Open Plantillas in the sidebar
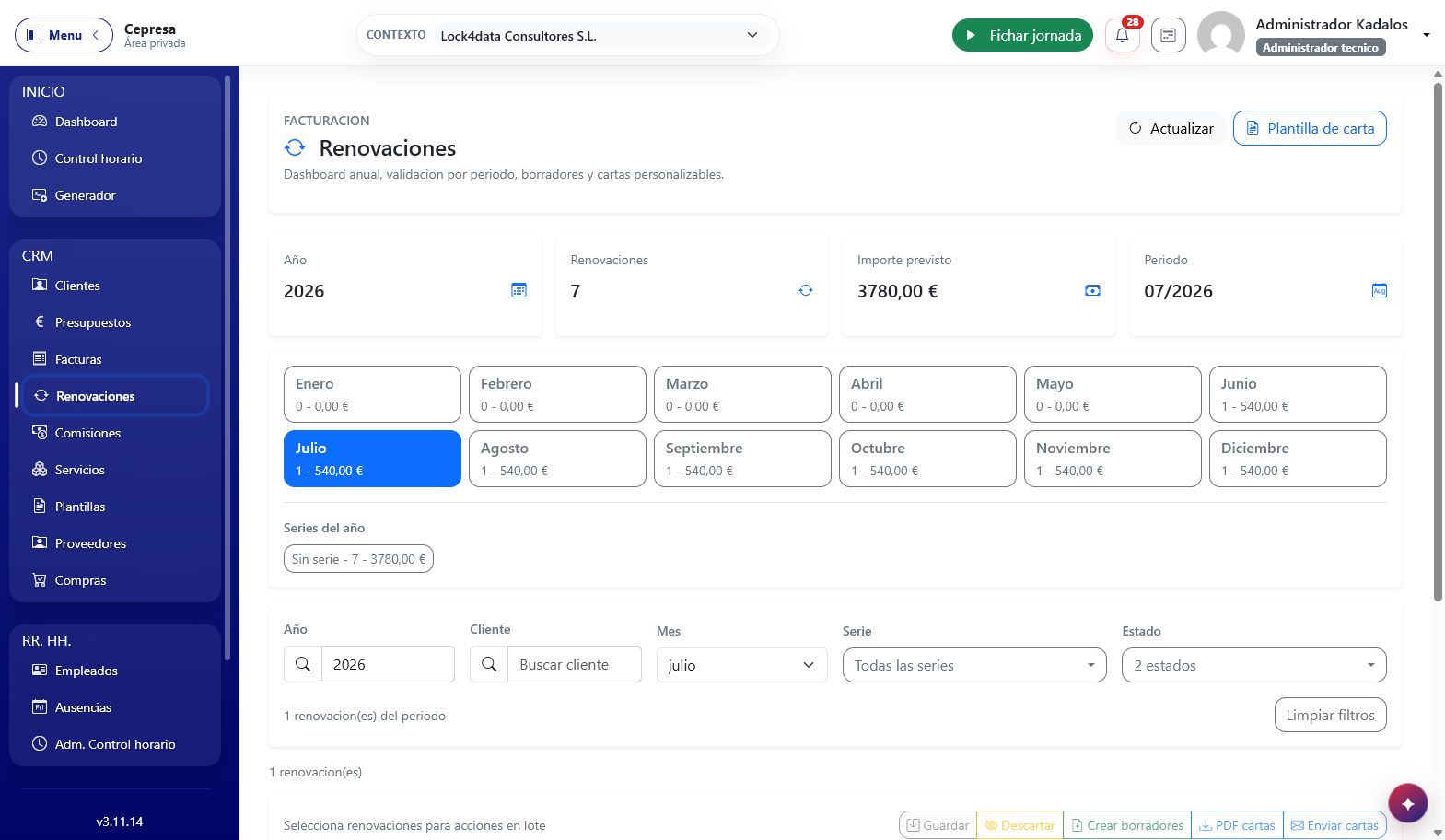The width and height of the screenshot is (1445, 840). point(114,507)
